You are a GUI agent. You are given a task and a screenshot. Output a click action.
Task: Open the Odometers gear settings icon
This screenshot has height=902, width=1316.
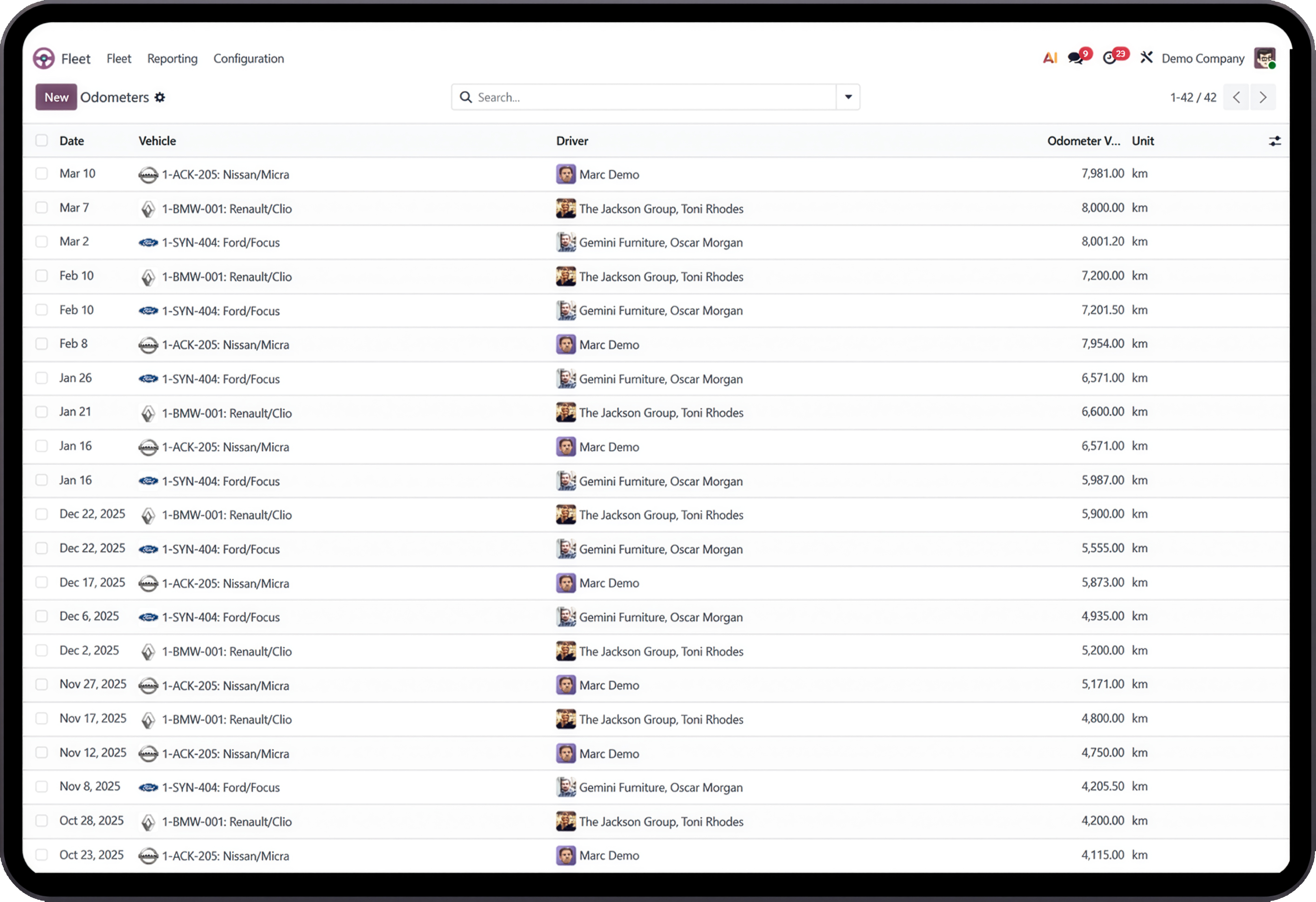pyautogui.click(x=160, y=97)
